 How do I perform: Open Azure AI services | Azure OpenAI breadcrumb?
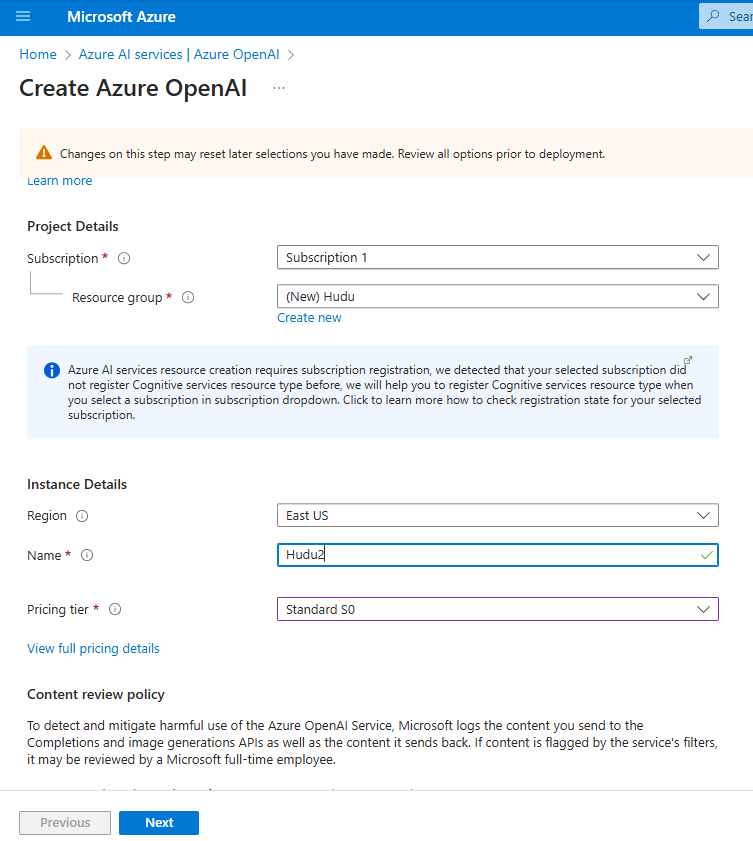[179, 55]
